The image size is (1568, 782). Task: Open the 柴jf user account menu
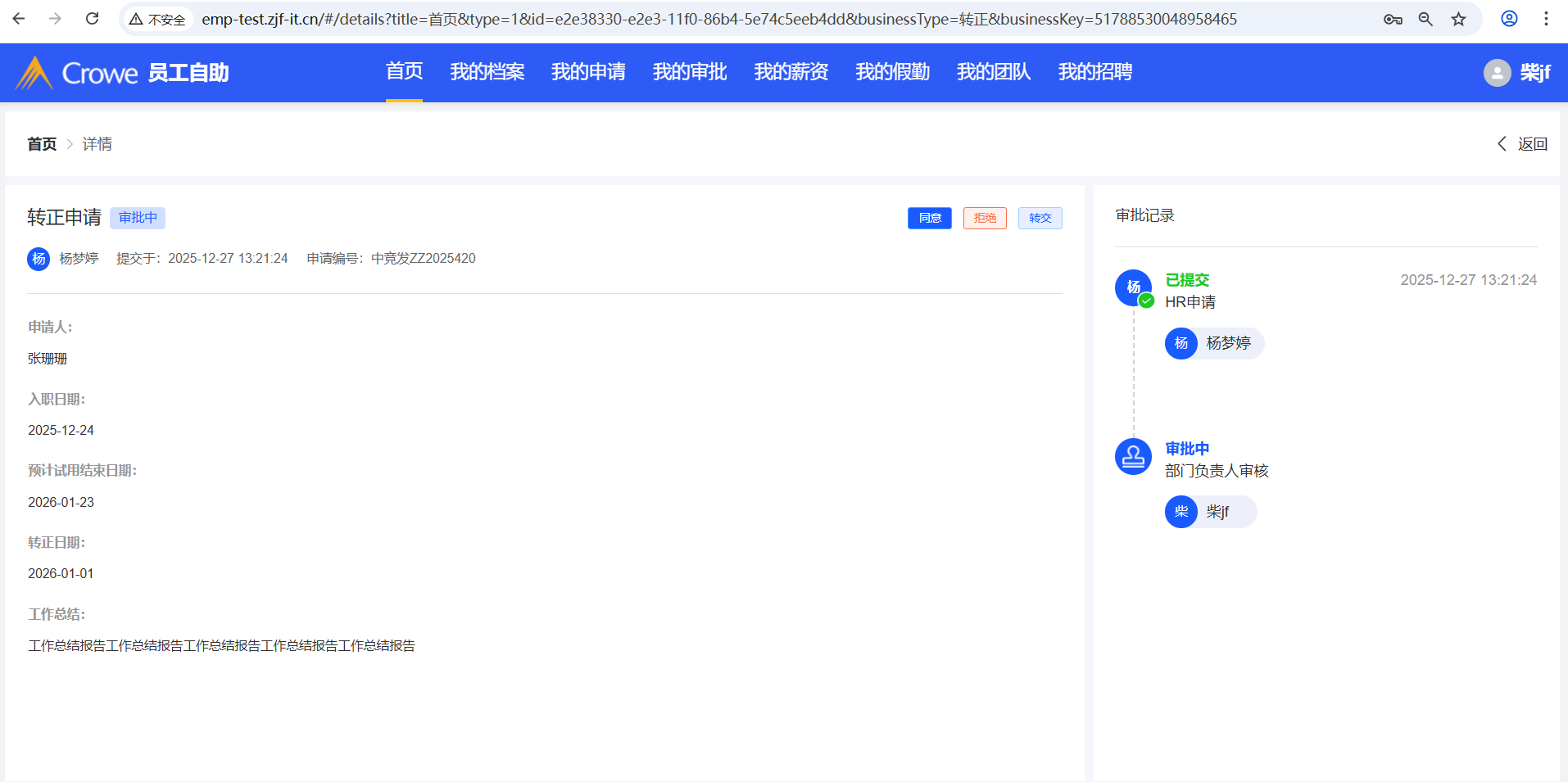(x=1518, y=73)
